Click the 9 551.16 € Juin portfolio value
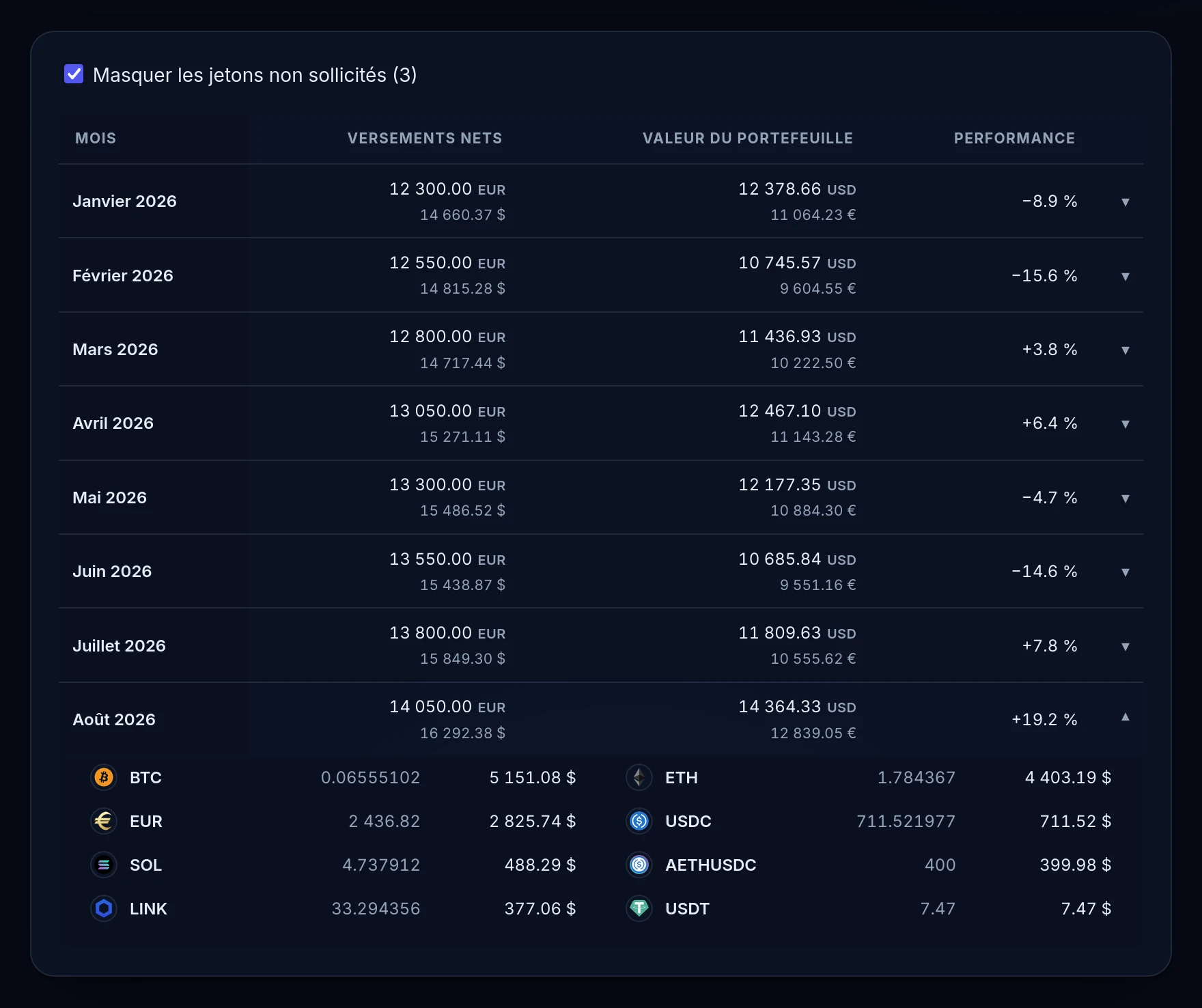 tap(817, 585)
